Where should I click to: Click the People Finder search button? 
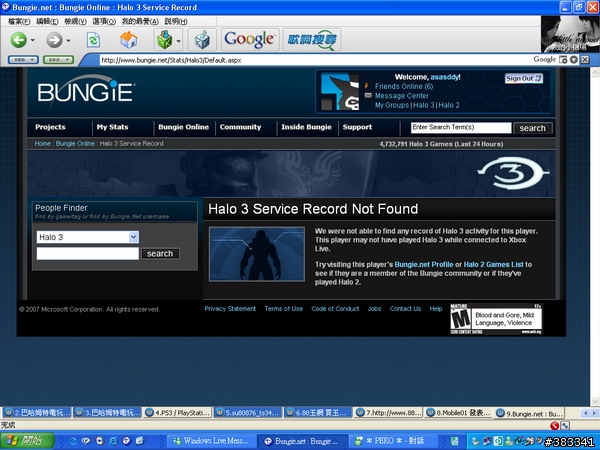click(160, 254)
